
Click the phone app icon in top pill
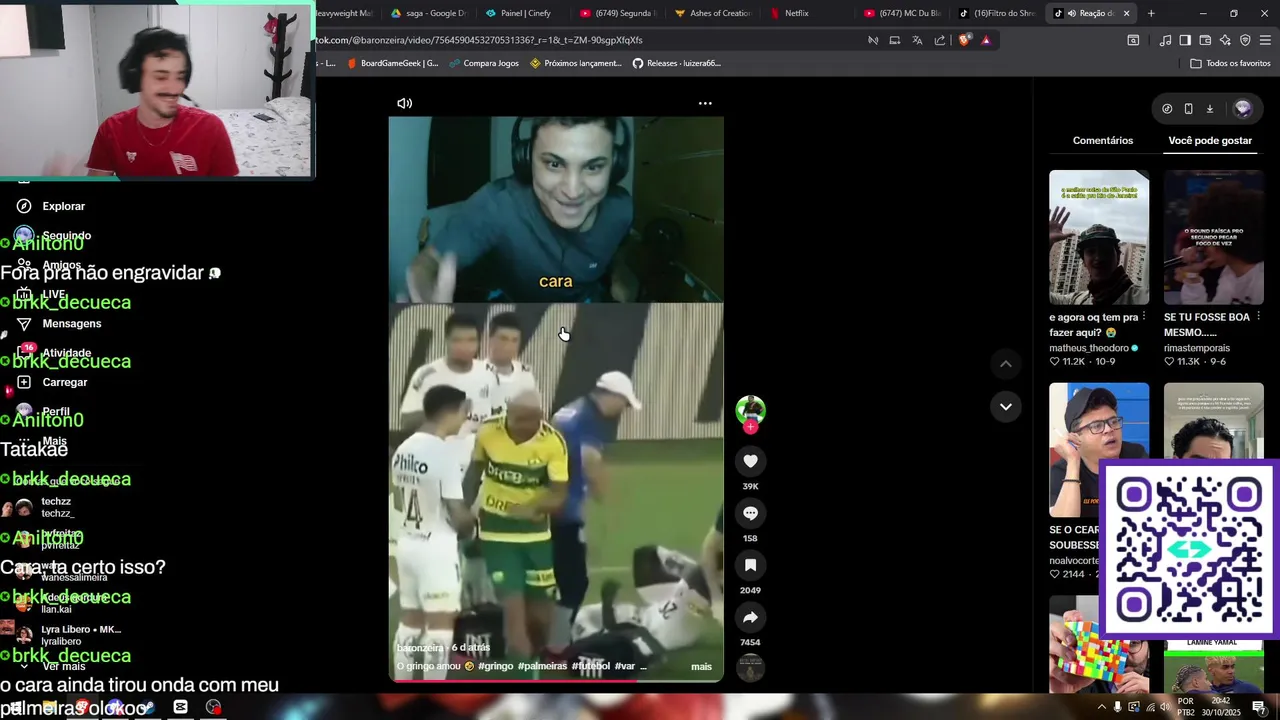tap(1188, 109)
